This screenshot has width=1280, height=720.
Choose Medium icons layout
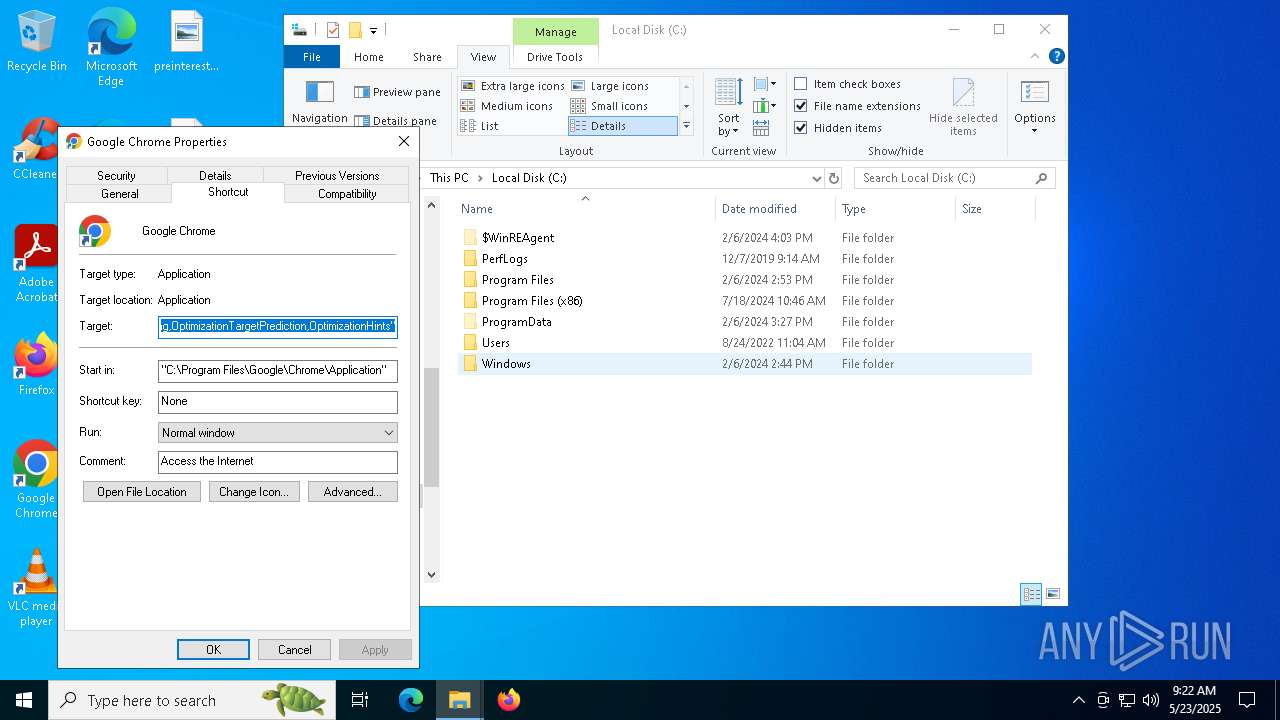tap(507, 106)
